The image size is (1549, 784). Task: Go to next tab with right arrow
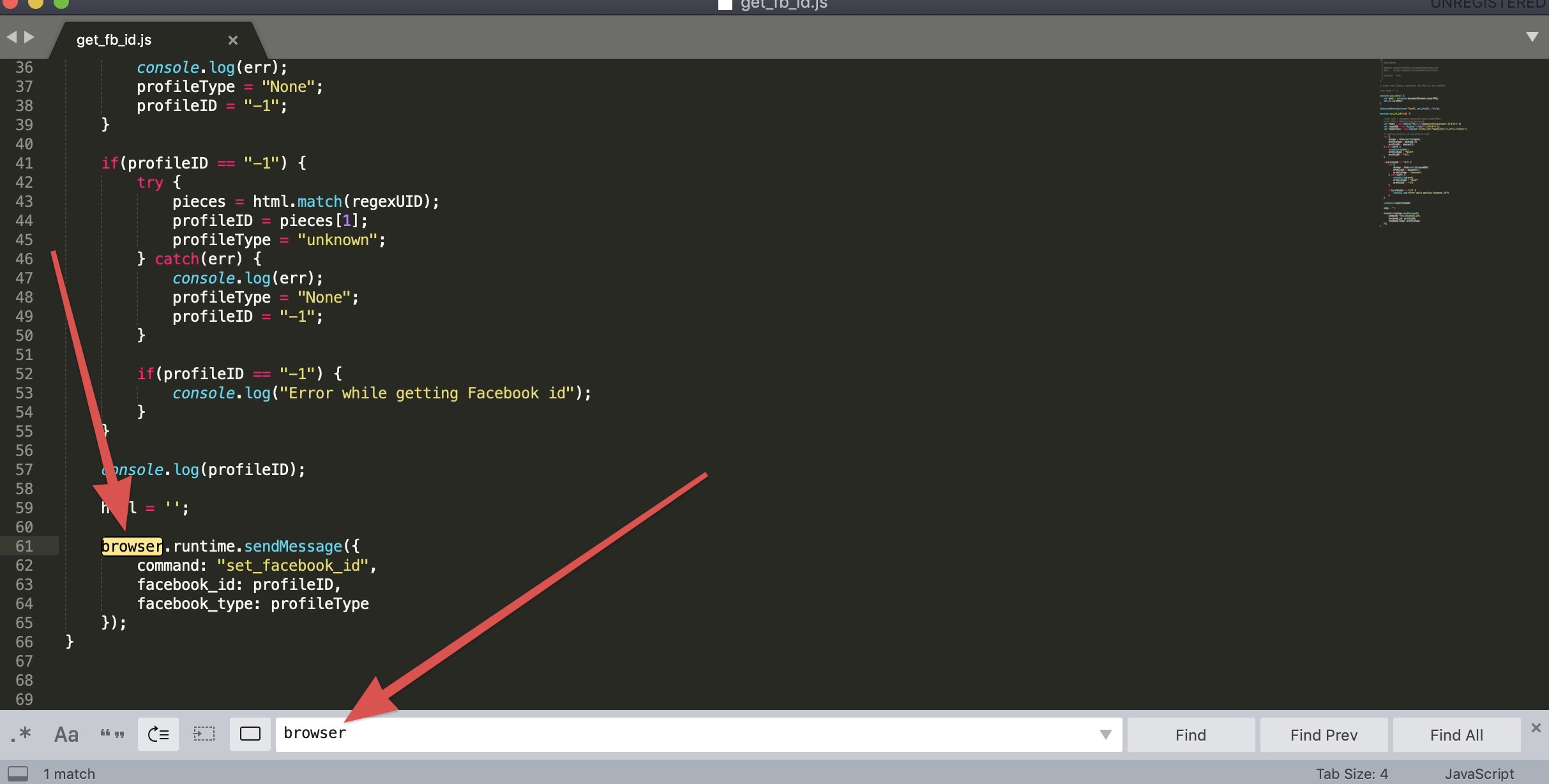(29, 37)
